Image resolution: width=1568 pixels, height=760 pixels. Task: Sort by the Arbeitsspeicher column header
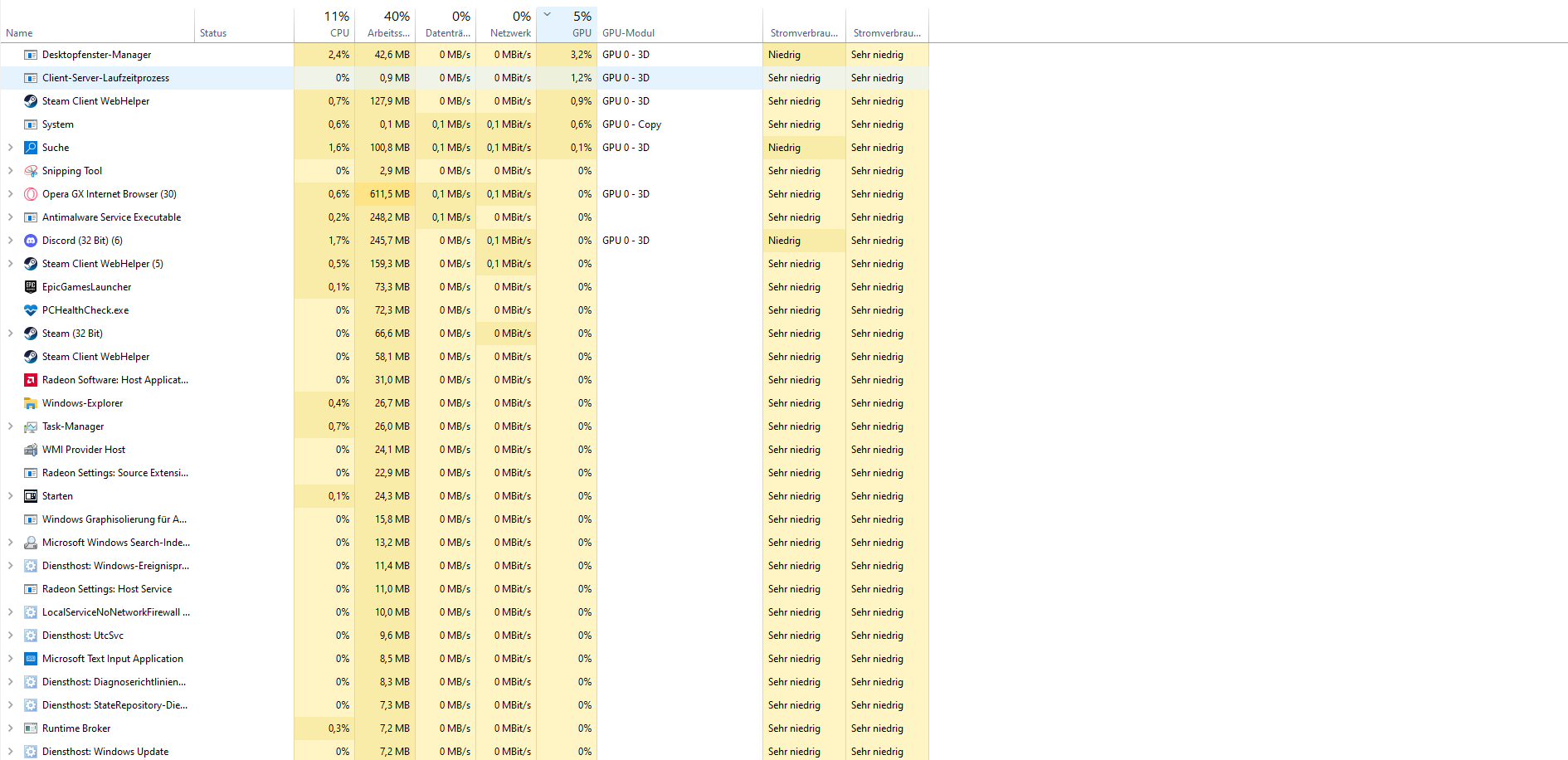(x=385, y=25)
